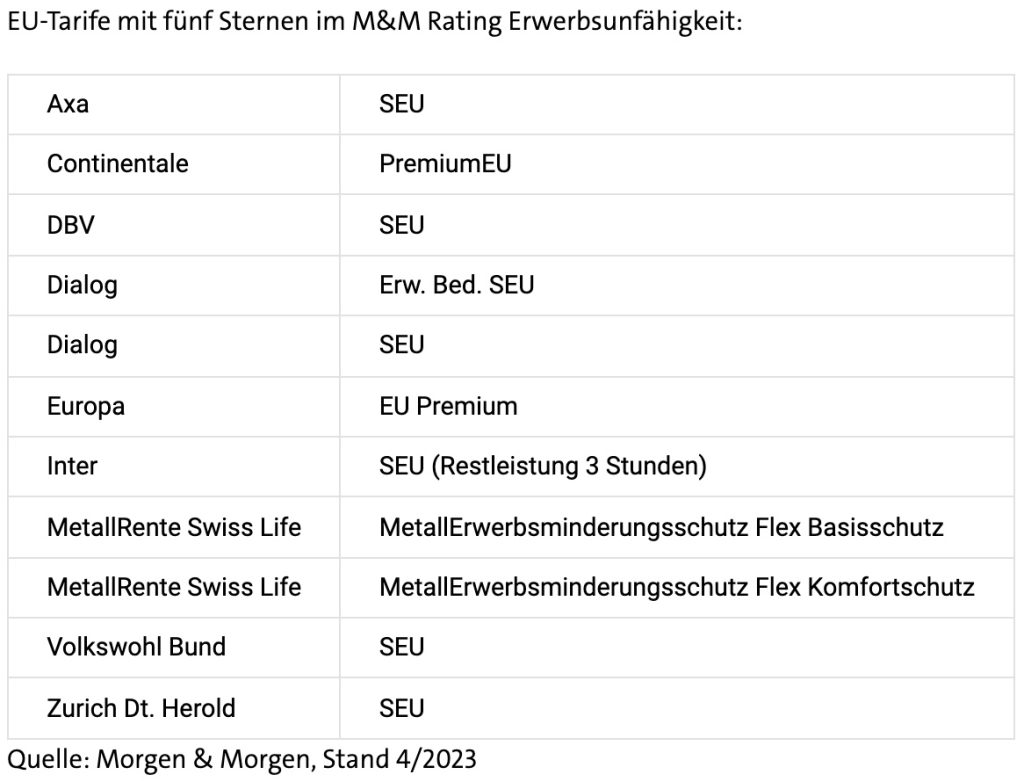Select the Flex Komfortschutz tariff cell

tap(676, 587)
